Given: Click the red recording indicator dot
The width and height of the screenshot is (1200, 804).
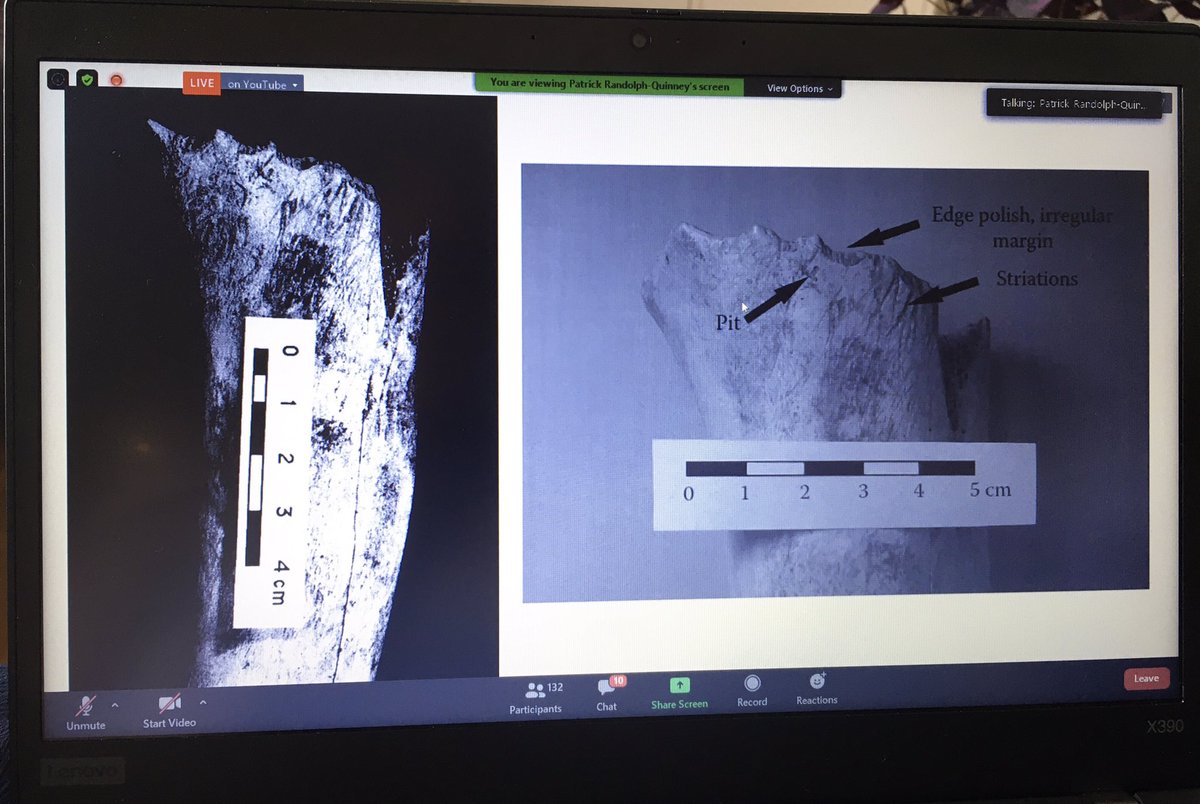Looking at the screenshot, I should (113, 79).
